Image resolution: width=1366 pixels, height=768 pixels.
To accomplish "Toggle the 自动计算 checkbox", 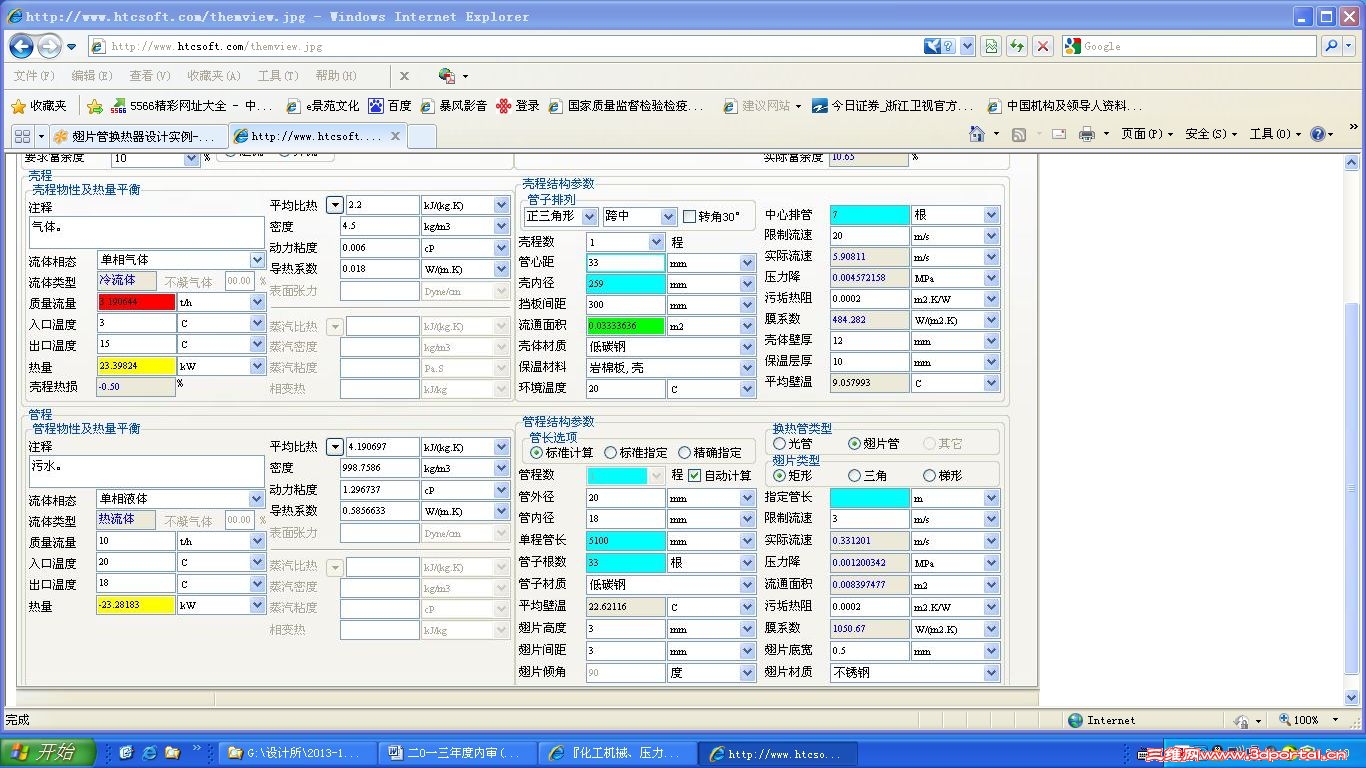I will pos(695,476).
